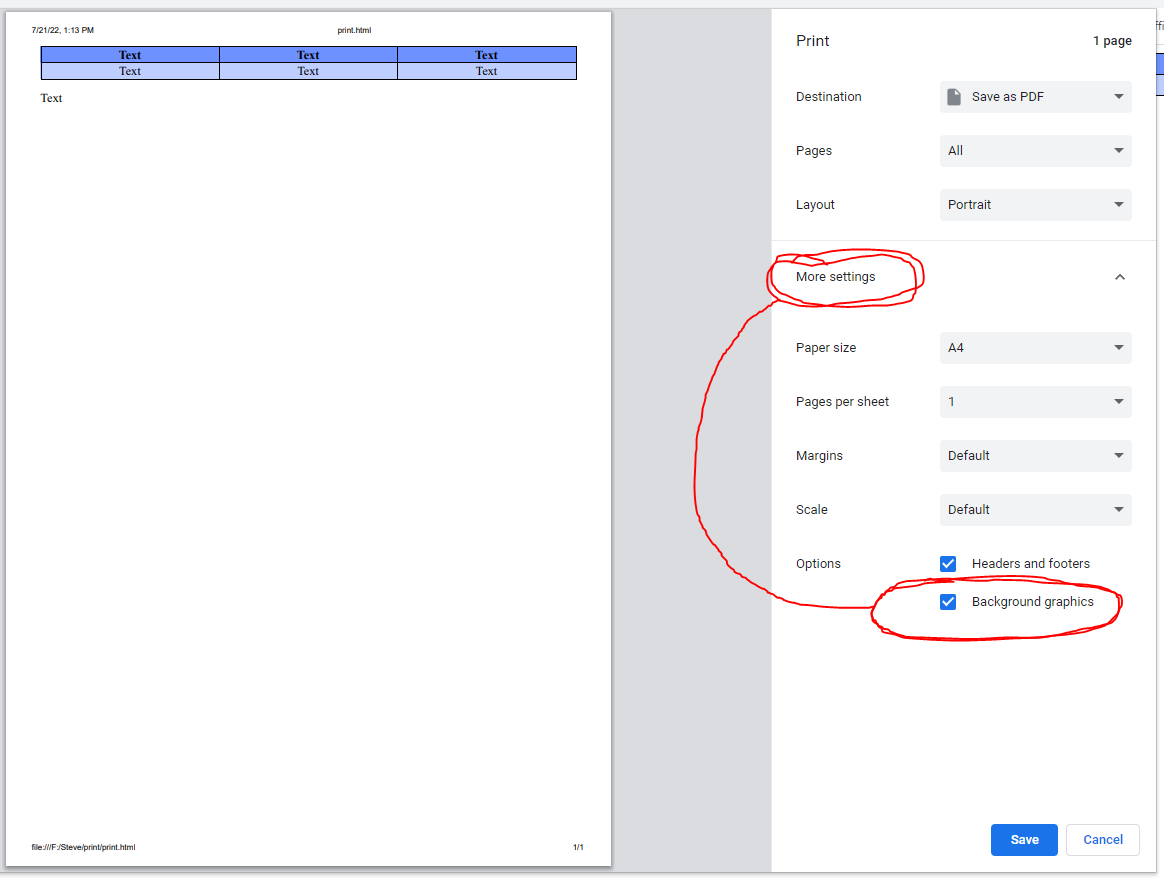Image resolution: width=1164 pixels, height=880 pixels.
Task: Open the Pages per sheet dropdown
Action: (1035, 402)
